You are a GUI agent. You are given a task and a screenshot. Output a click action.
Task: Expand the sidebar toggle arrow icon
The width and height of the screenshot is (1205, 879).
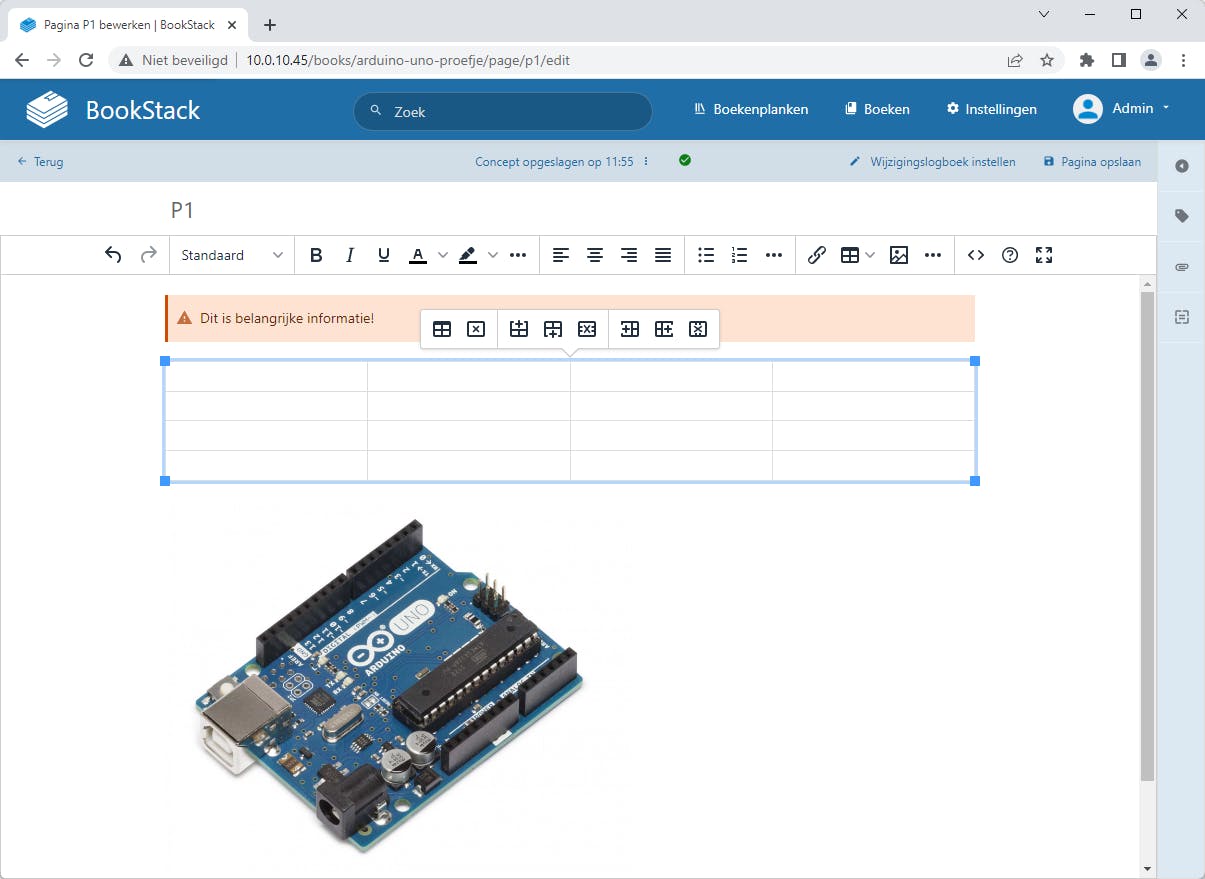(1182, 166)
